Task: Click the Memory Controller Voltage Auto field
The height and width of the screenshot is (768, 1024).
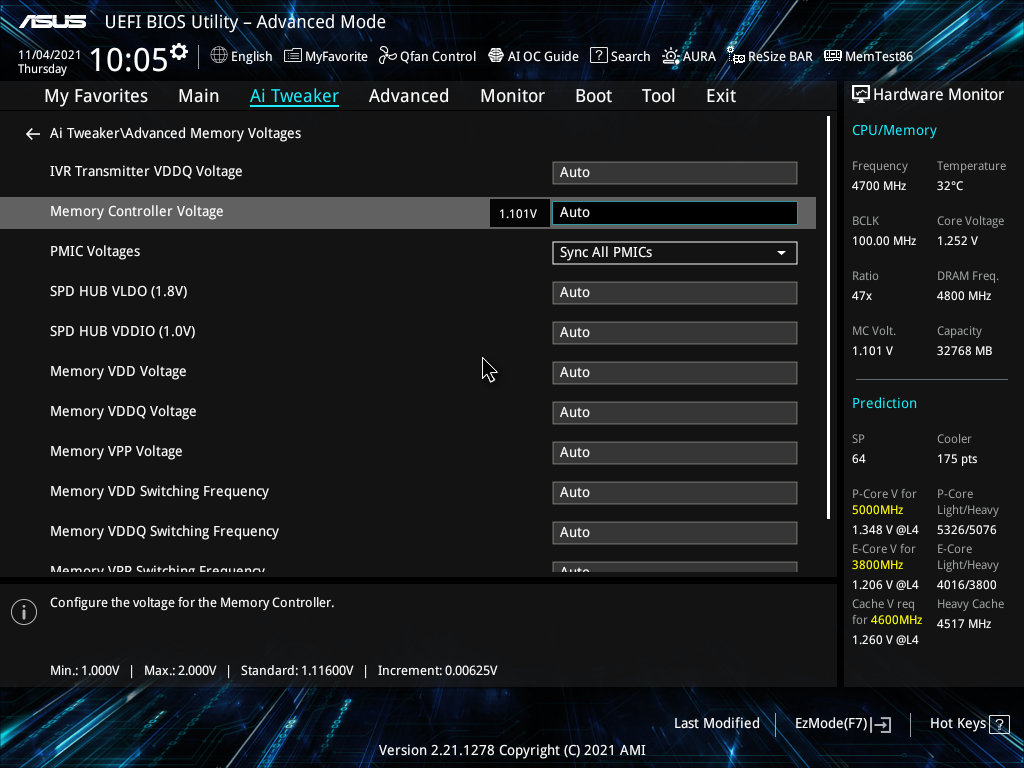Action: point(675,213)
